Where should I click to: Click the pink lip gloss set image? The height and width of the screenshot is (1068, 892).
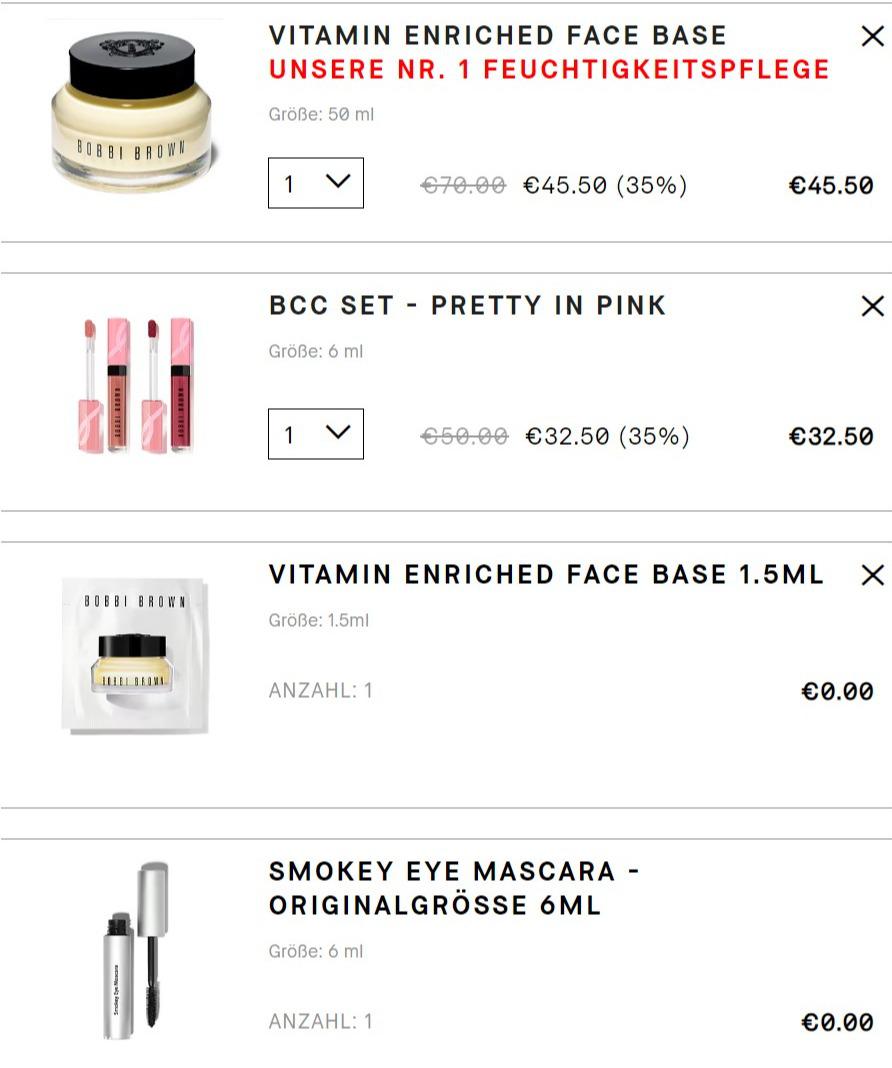click(138, 385)
